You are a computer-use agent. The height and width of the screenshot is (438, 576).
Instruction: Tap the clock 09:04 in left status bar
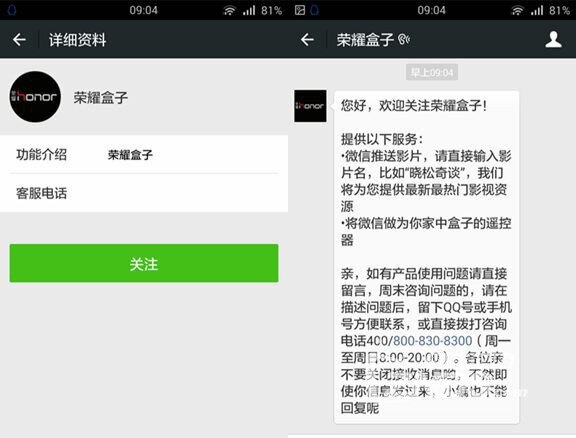143,10
